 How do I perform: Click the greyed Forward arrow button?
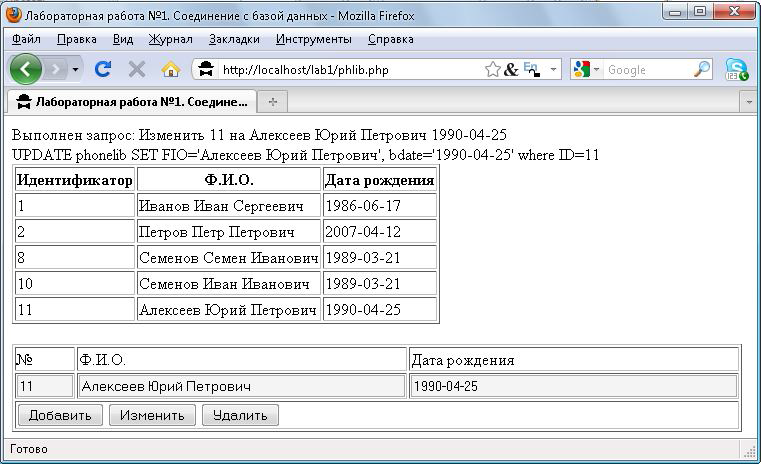pyautogui.click(x=56, y=69)
